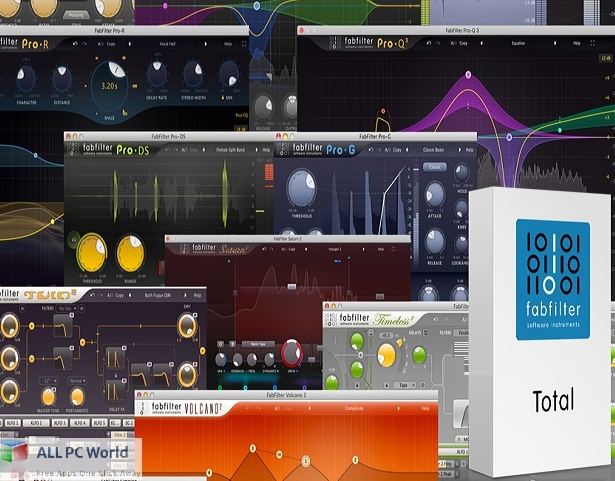Viewport: 615px width, 481px height.
Task: Click the crossover handle in Saturn 2 display
Action: [x=292, y=287]
